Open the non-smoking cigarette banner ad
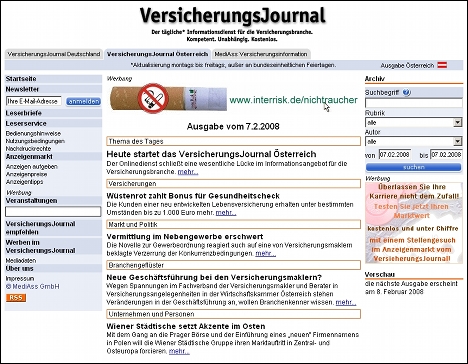 pos(168,99)
